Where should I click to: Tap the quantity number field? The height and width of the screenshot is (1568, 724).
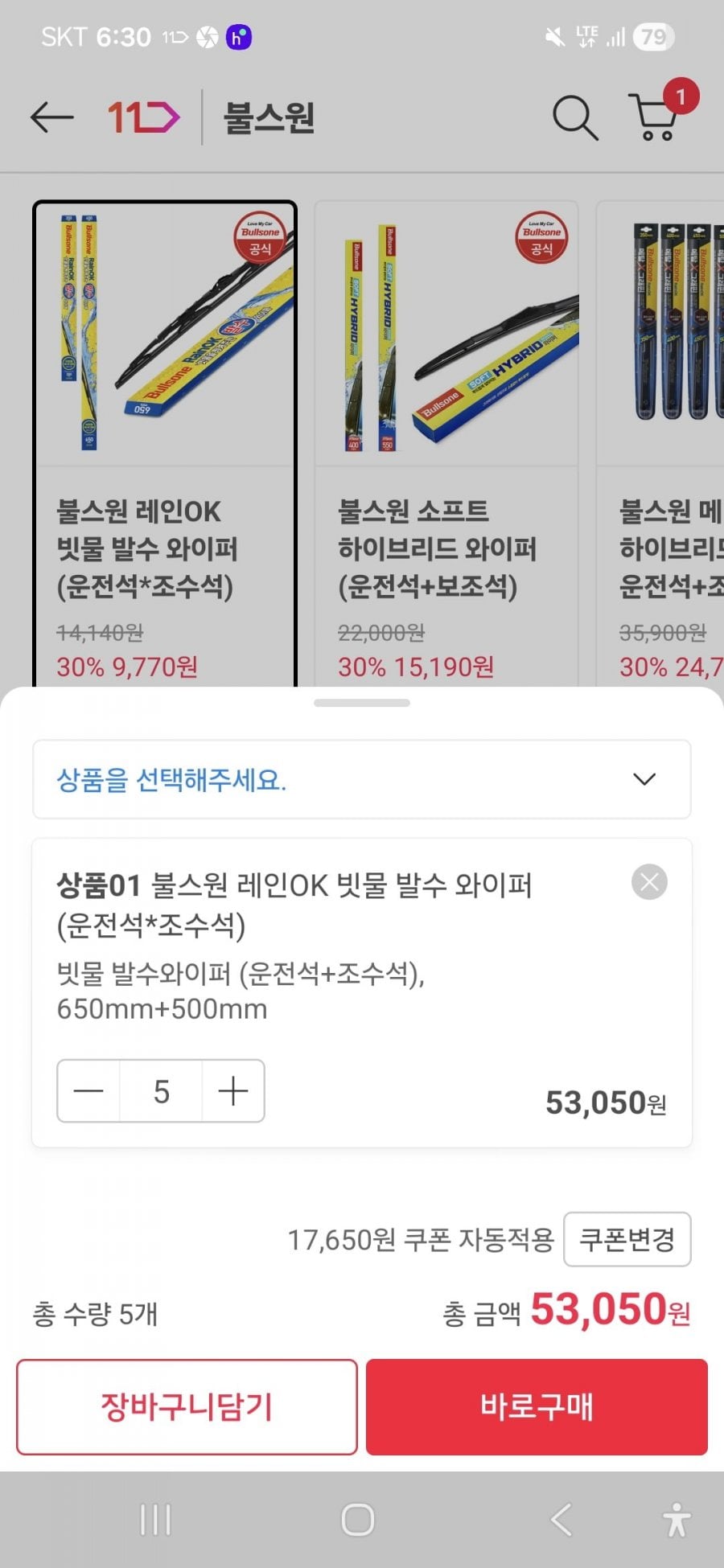pyautogui.click(x=161, y=1091)
